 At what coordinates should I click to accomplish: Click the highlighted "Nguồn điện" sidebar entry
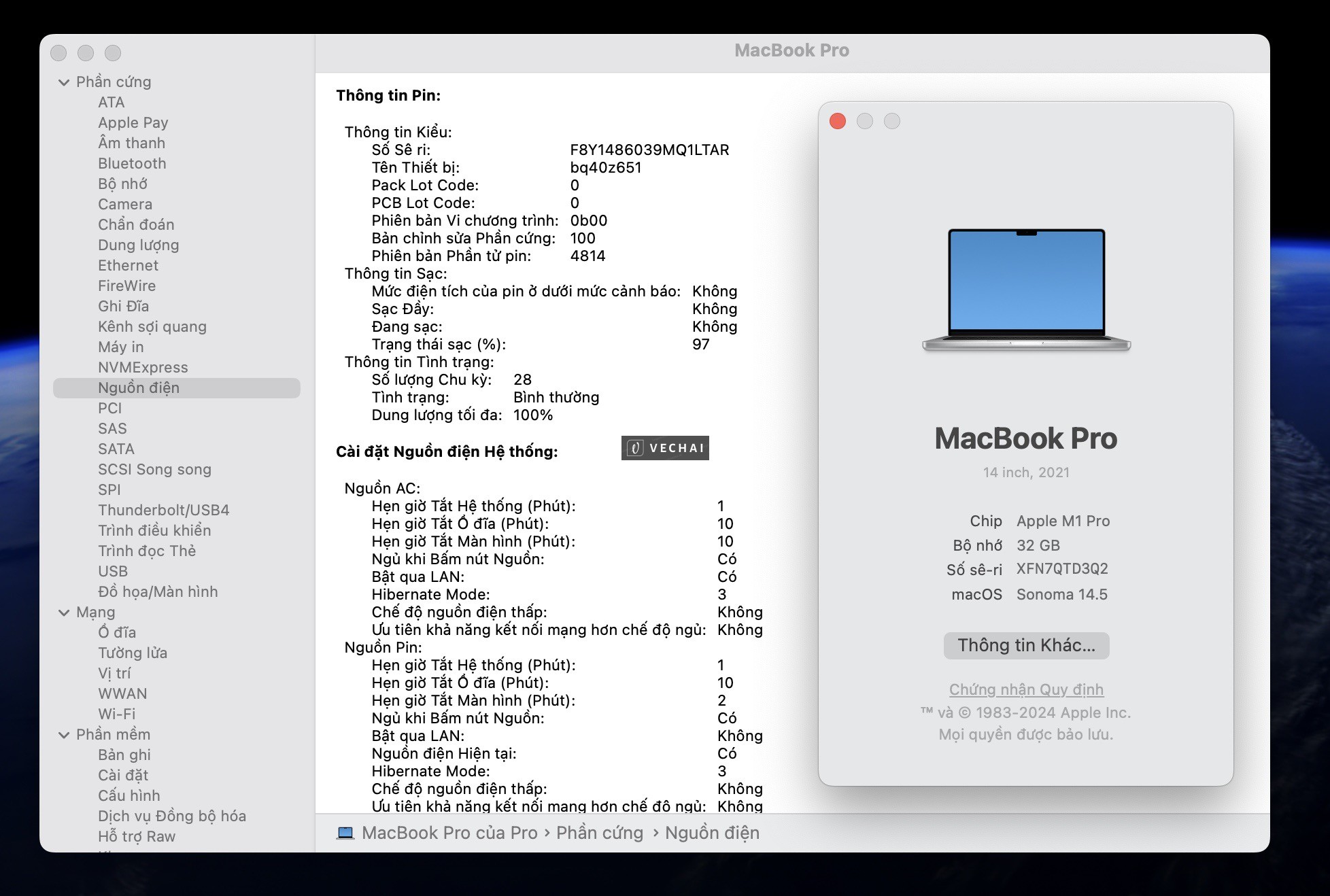tap(139, 387)
